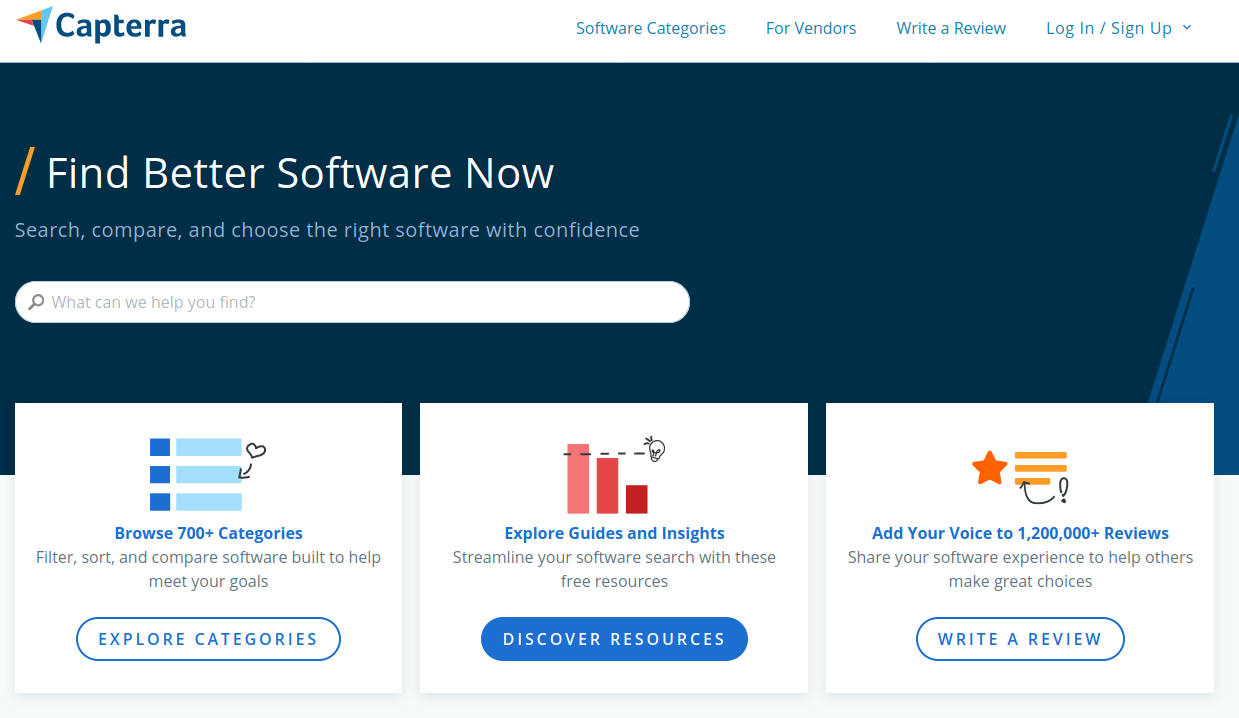Click the categories list illustration icon

(208, 474)
